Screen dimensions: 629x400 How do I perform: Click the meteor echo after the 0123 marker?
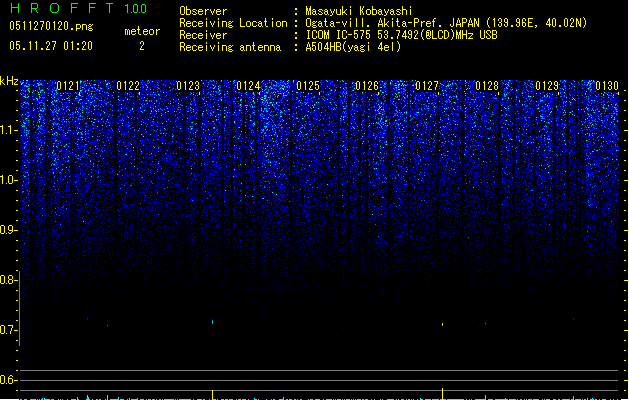[213, 321]
